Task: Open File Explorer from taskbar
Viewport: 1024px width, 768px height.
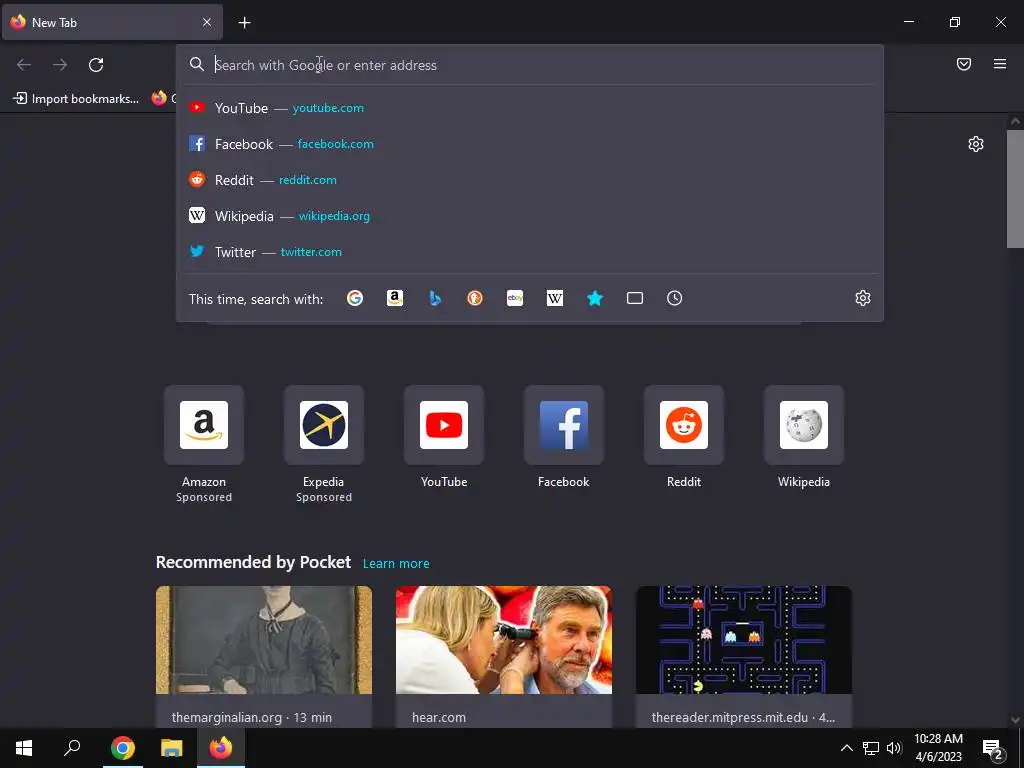Action: pos(172,748)
